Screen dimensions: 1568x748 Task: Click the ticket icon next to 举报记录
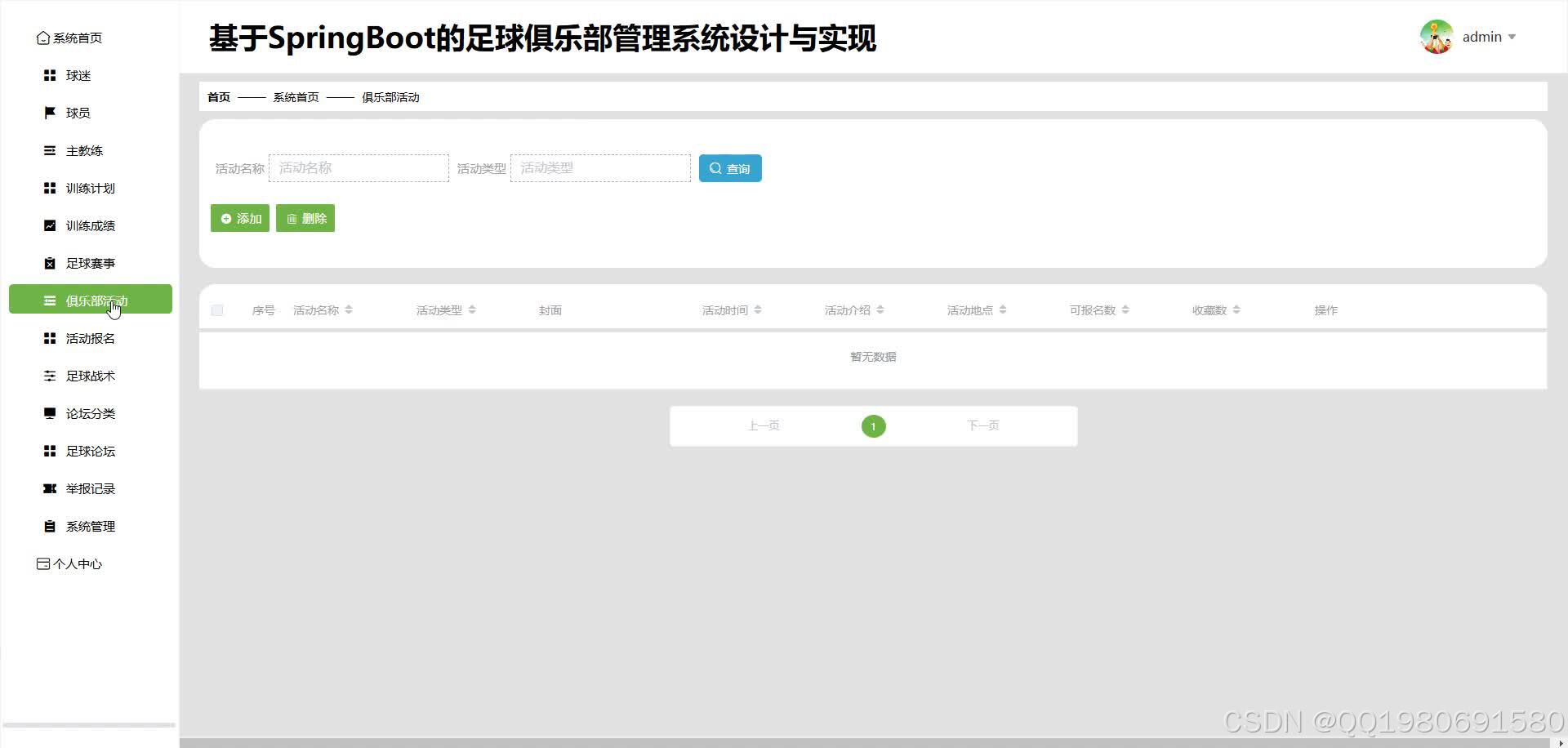(50, 488)
